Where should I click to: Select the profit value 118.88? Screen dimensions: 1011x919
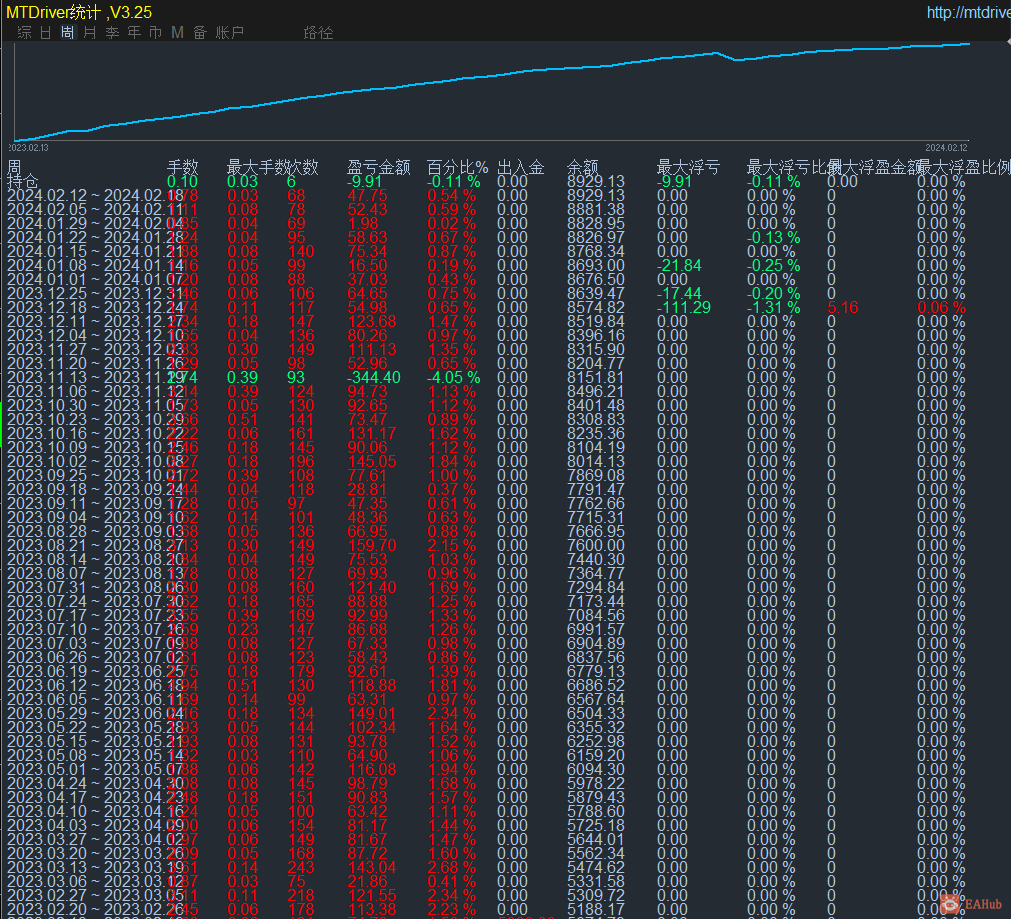click(372, 686)
